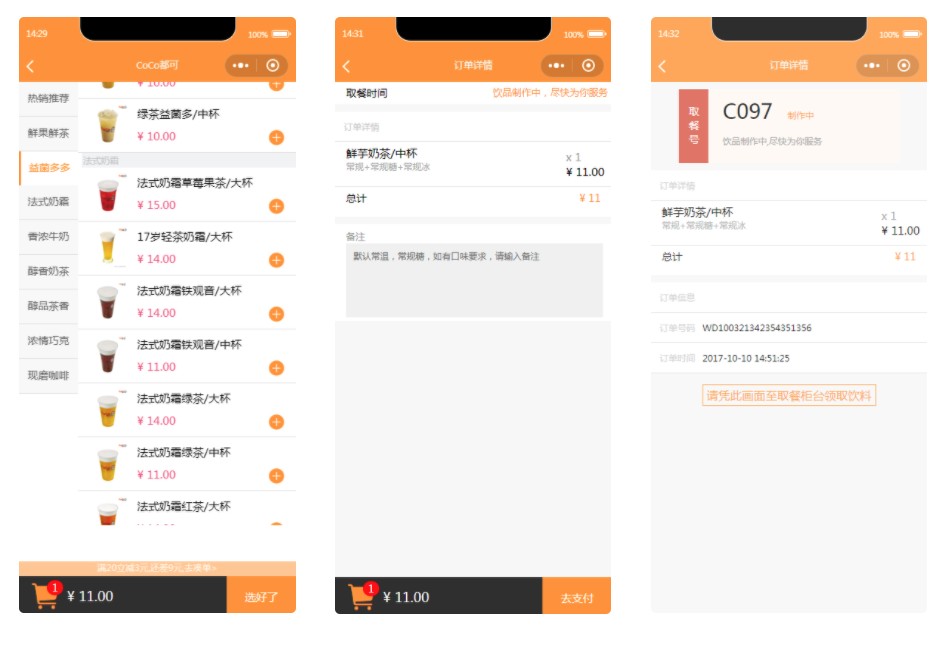The width and height of the screenshot is (945, 645).
Task: Go back from the 14:31 订单详情 screen
Action: pos(346,66)
